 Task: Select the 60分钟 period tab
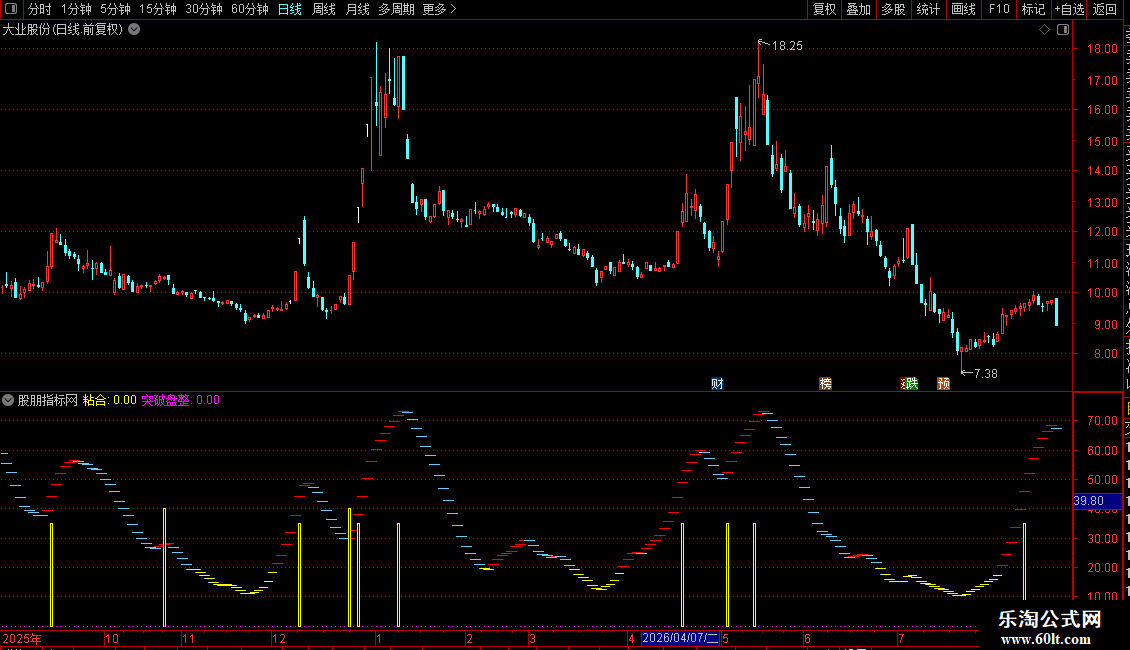(250, 9)
